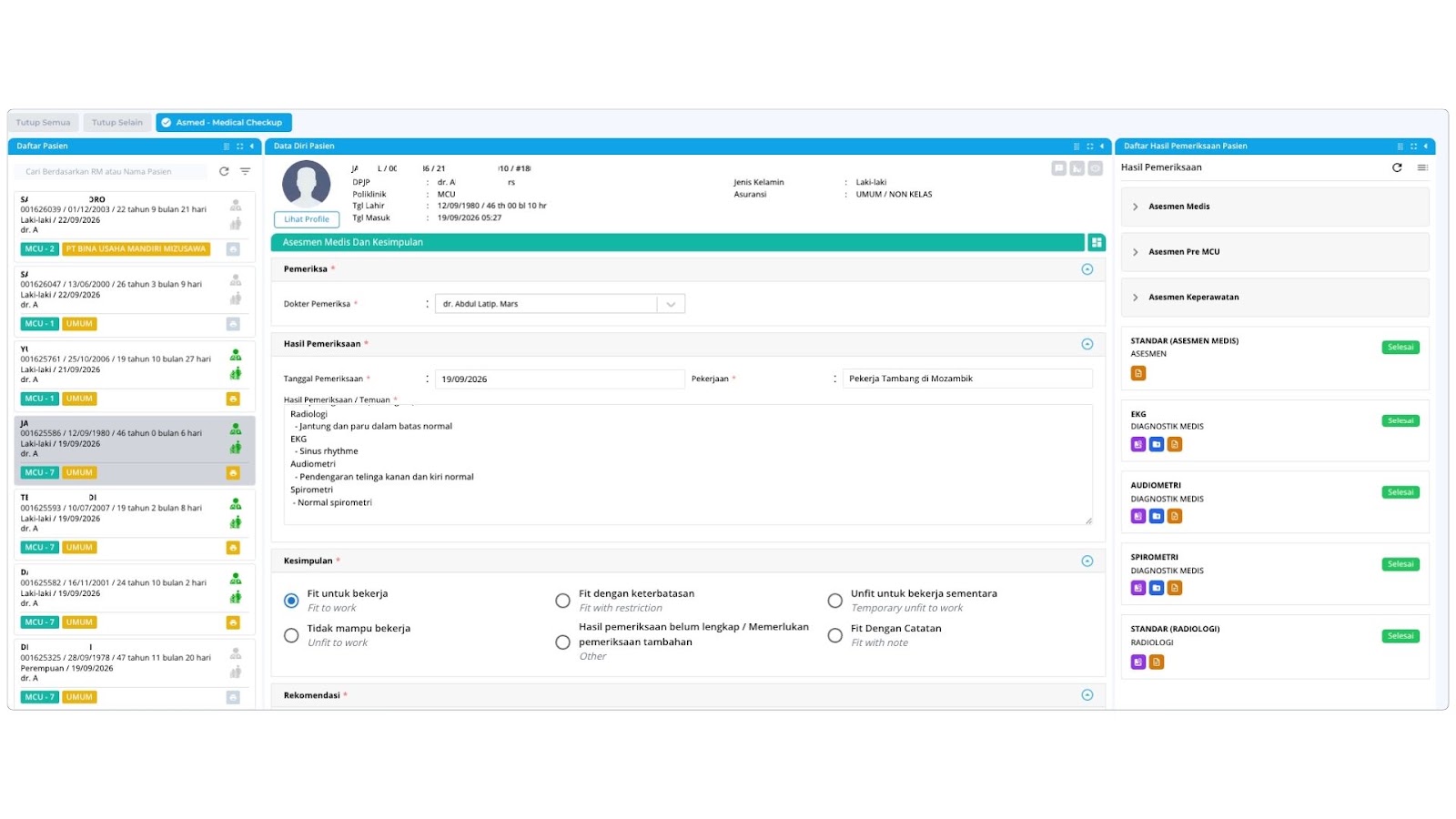The height and width of the screenshot is (819, 1456).
Task: Click the Lihat Profile button
Action: coord(307,219)
